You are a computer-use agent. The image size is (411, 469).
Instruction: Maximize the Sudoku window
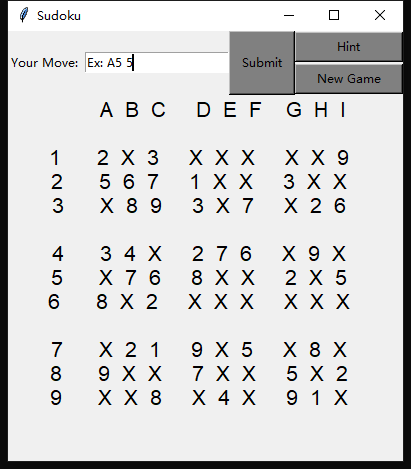[x=334, y=15]
